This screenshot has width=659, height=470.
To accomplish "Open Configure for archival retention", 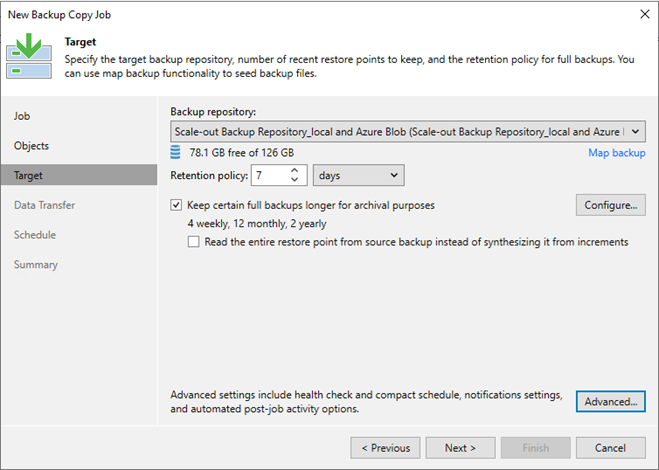I will (611, 205).
